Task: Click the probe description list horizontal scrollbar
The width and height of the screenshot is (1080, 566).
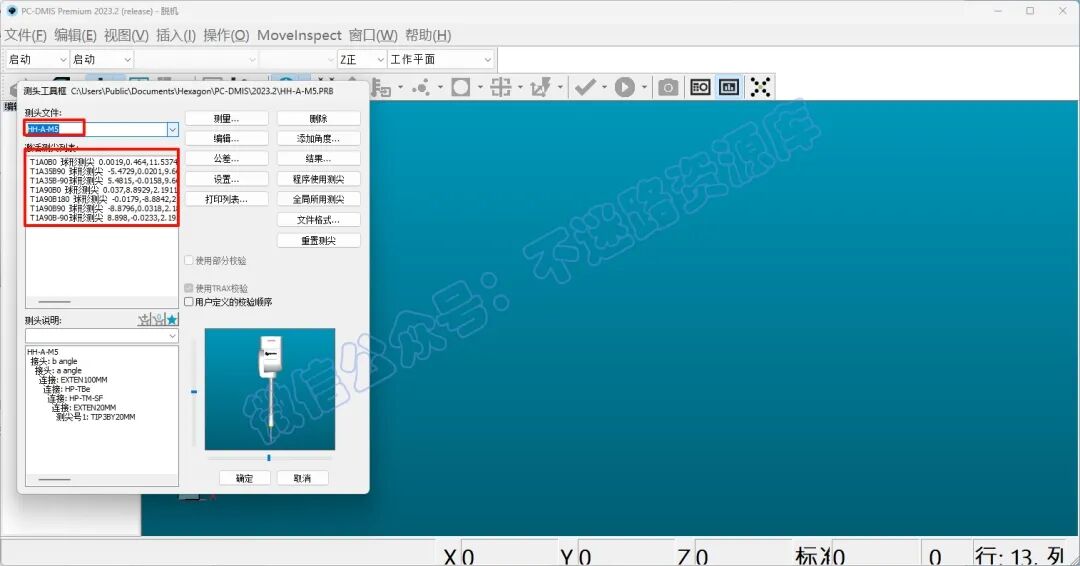Action: [x=54, y=479]
